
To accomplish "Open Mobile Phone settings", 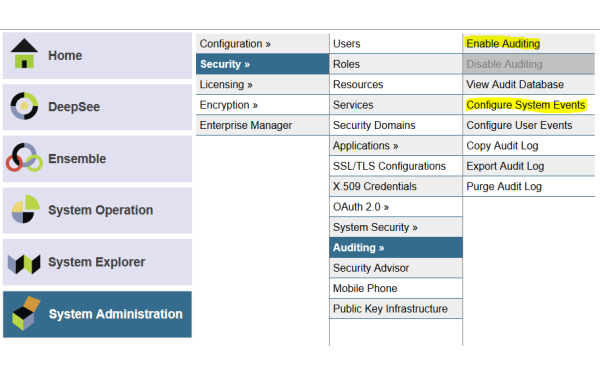I will (396, 288).
